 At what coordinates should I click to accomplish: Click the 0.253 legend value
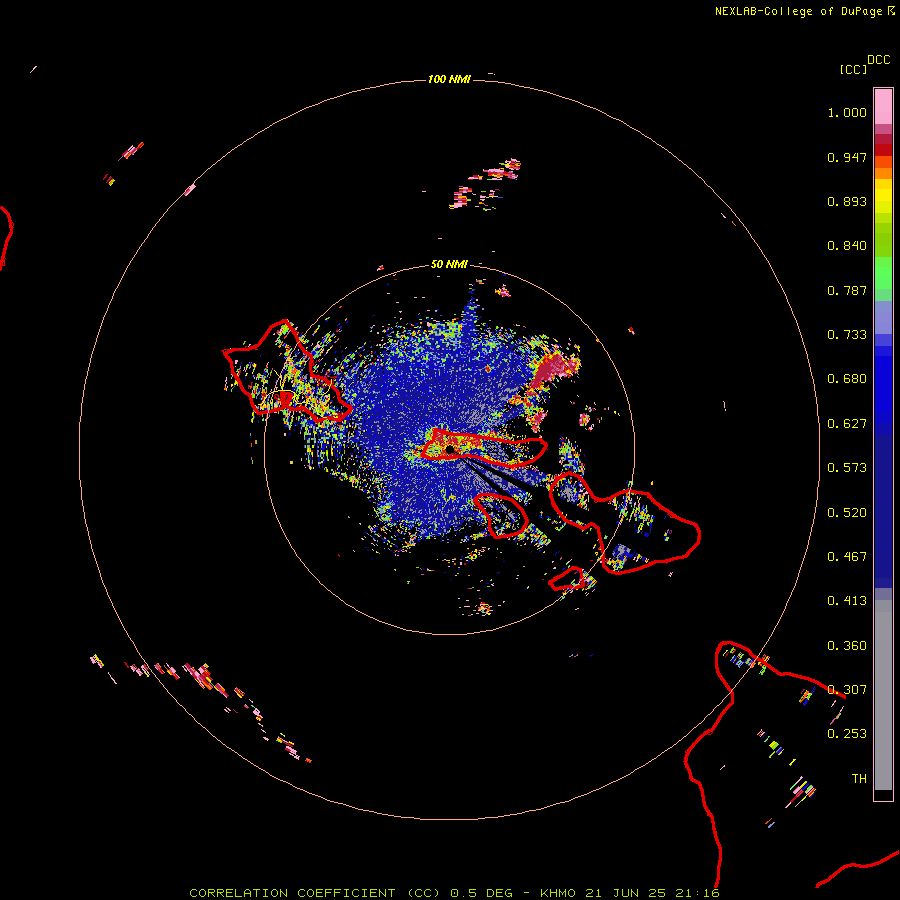click(x=847, y=734)
